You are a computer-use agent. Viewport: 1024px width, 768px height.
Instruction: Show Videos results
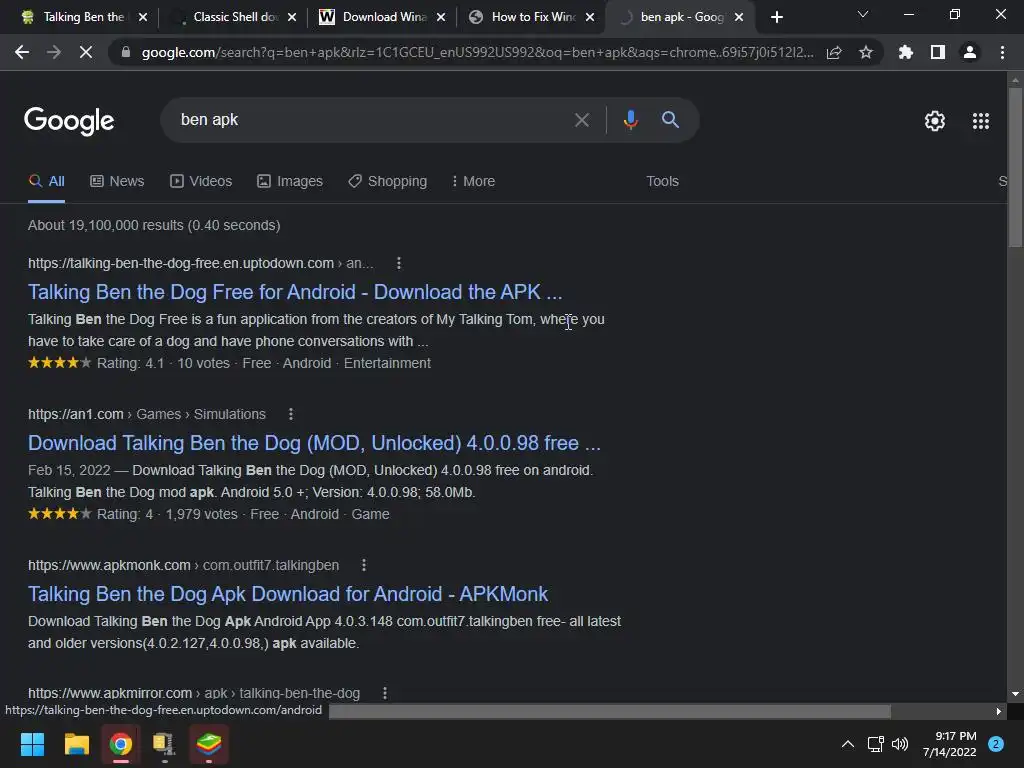coord(201,181)
